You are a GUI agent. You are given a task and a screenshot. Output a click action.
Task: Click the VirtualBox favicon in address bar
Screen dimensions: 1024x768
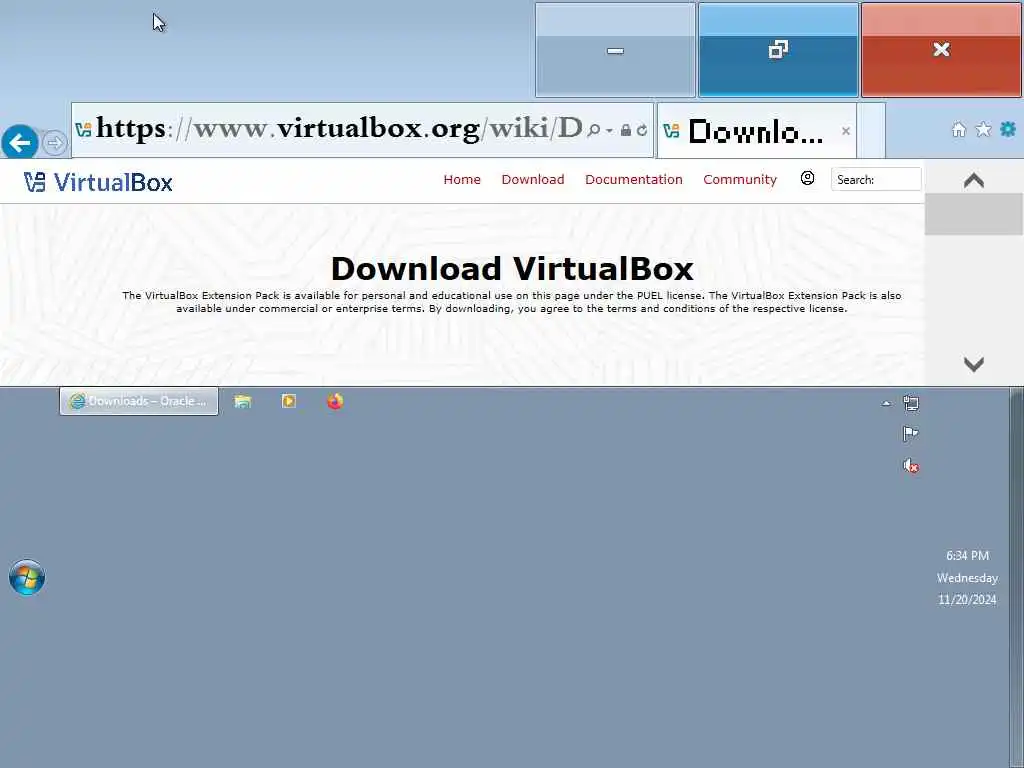tap(83, 129)
